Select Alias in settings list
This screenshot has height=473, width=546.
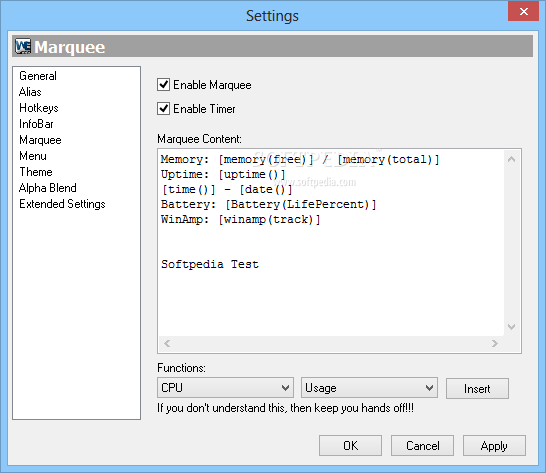point(30,92)
